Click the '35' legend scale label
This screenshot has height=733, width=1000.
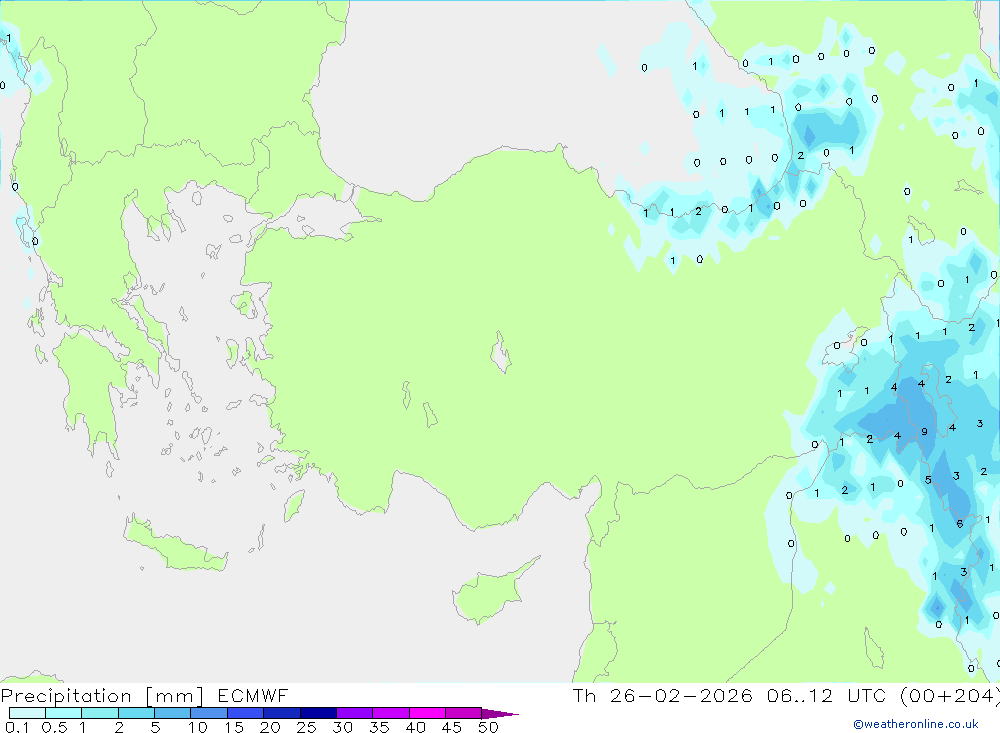379,727
